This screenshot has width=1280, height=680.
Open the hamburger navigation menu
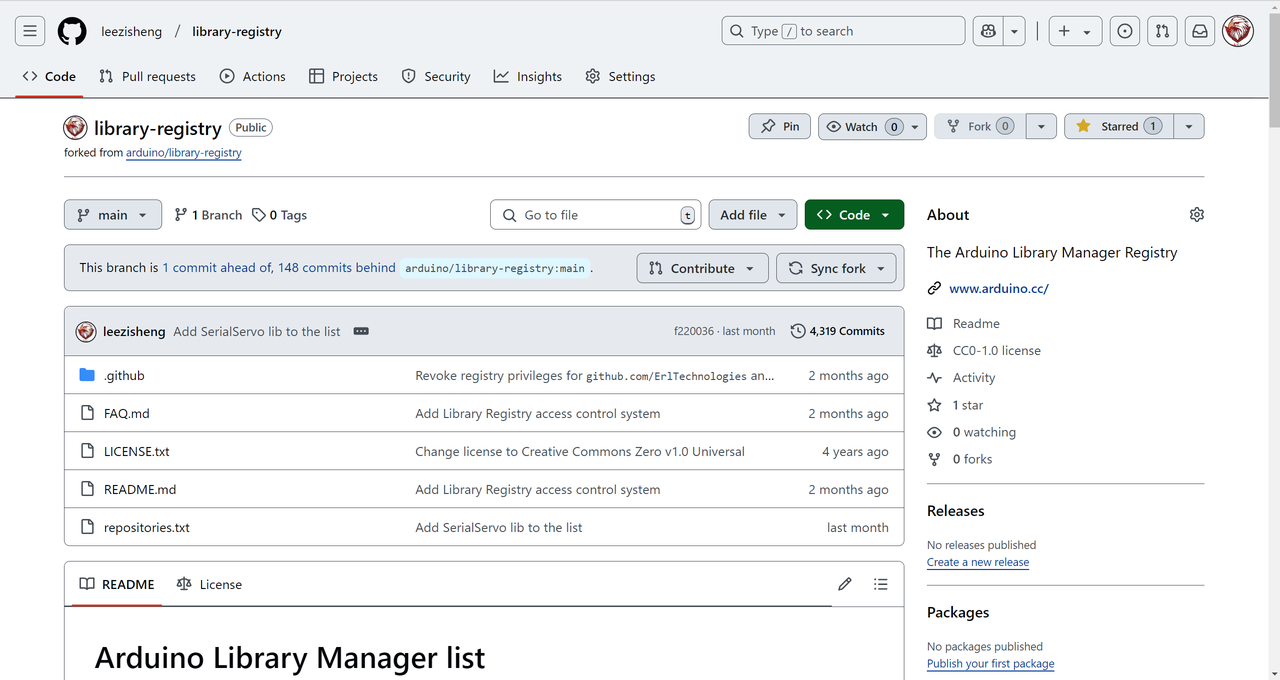coord(30,31)
